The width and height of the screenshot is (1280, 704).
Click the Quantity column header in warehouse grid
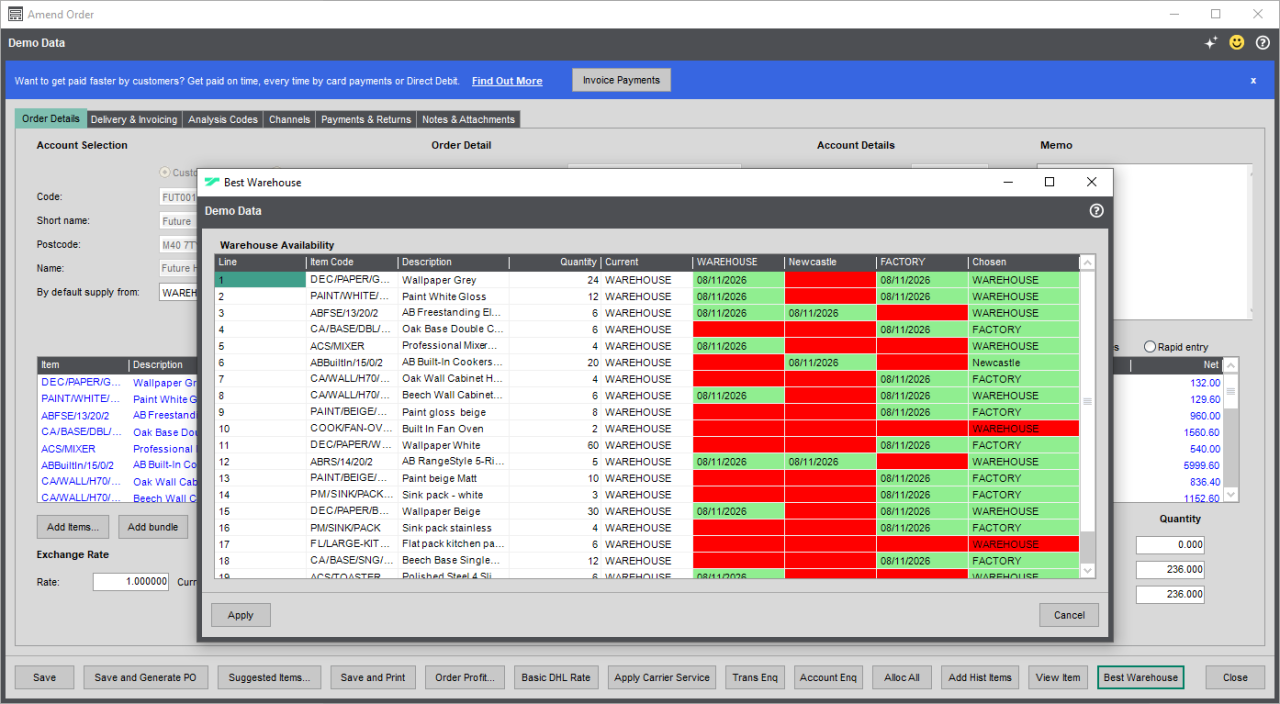(554, 262)
